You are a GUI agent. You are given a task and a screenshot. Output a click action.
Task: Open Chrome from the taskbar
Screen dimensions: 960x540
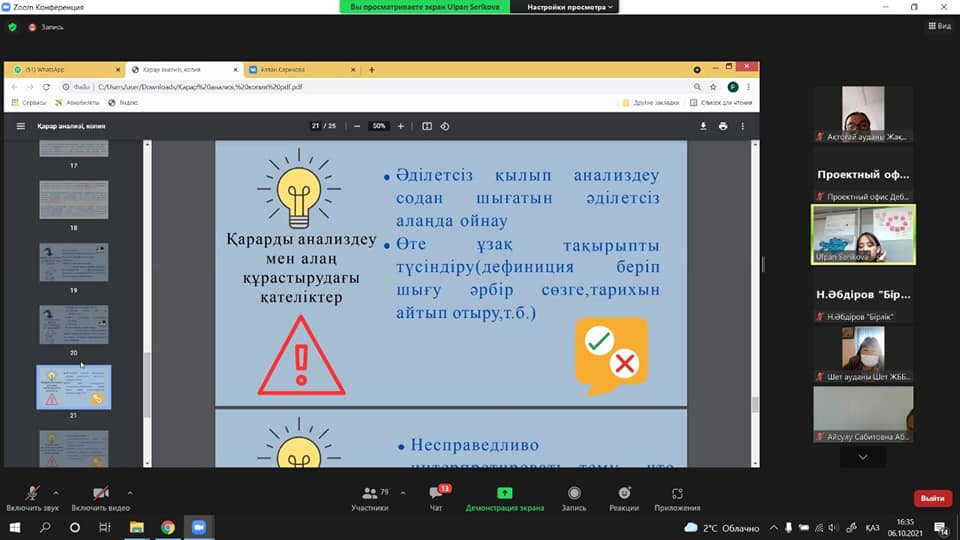(168, 527)
